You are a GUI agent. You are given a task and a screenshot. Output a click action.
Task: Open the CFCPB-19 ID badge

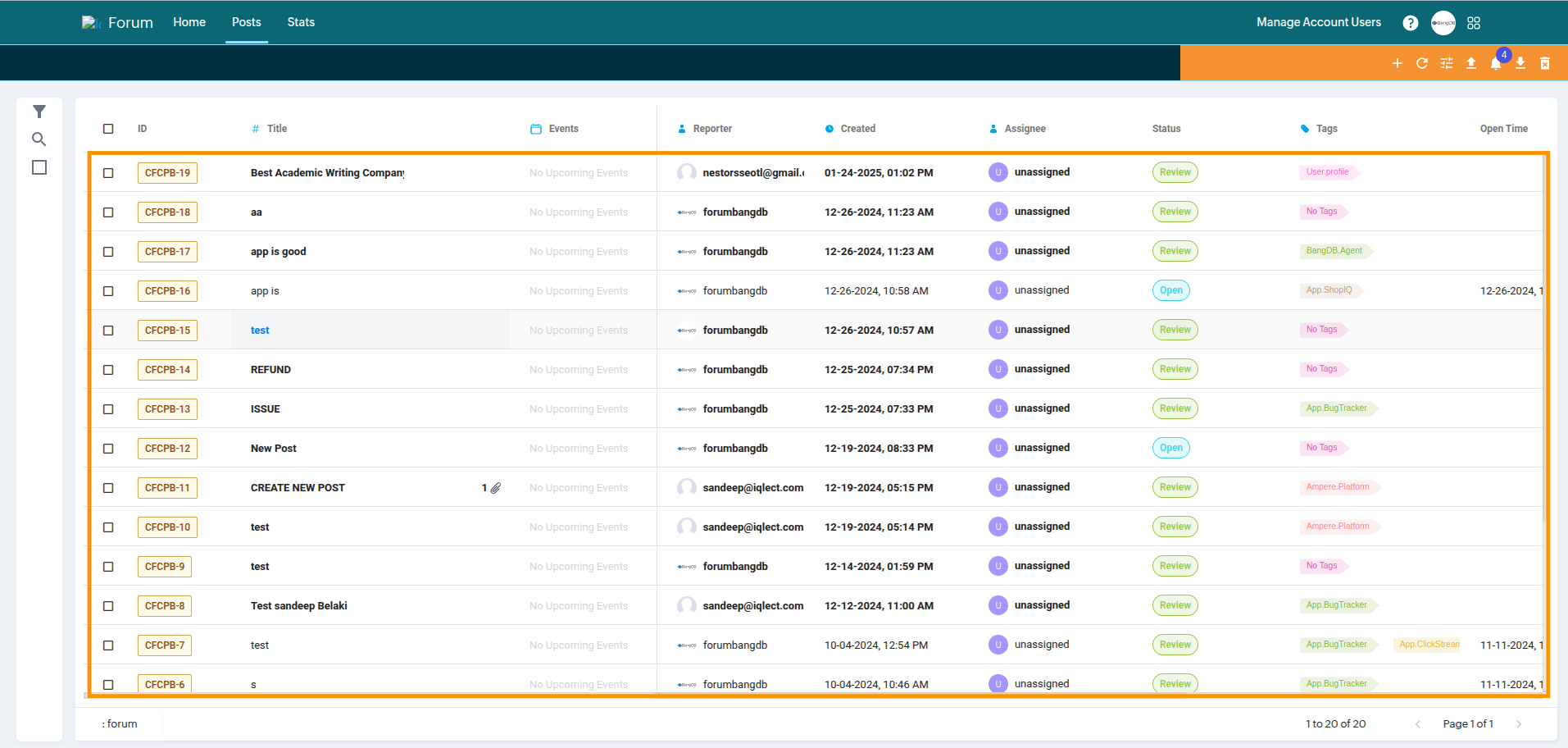pos(167,173)
